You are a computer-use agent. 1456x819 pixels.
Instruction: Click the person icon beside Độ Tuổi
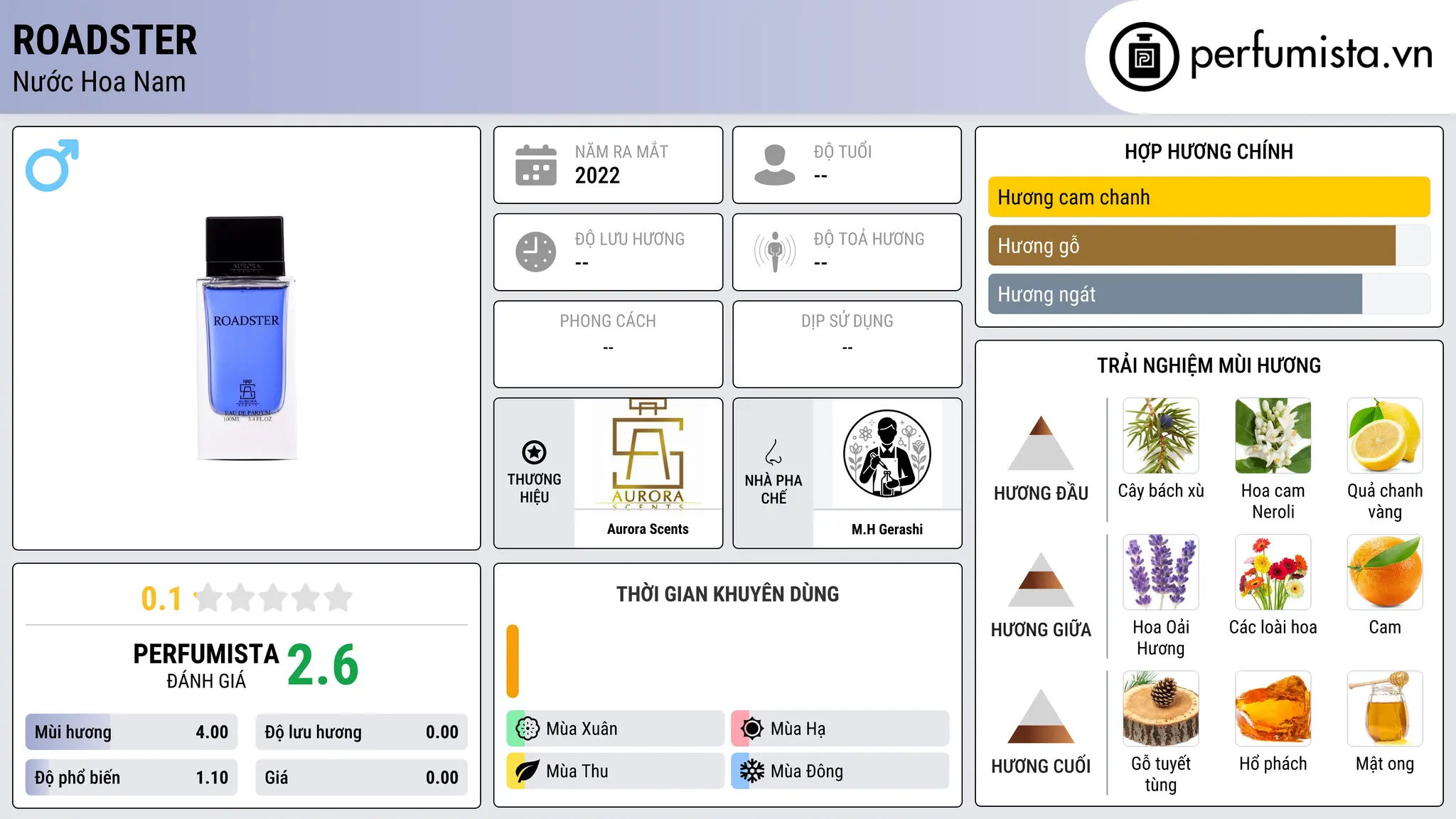(x=774, y=165)
